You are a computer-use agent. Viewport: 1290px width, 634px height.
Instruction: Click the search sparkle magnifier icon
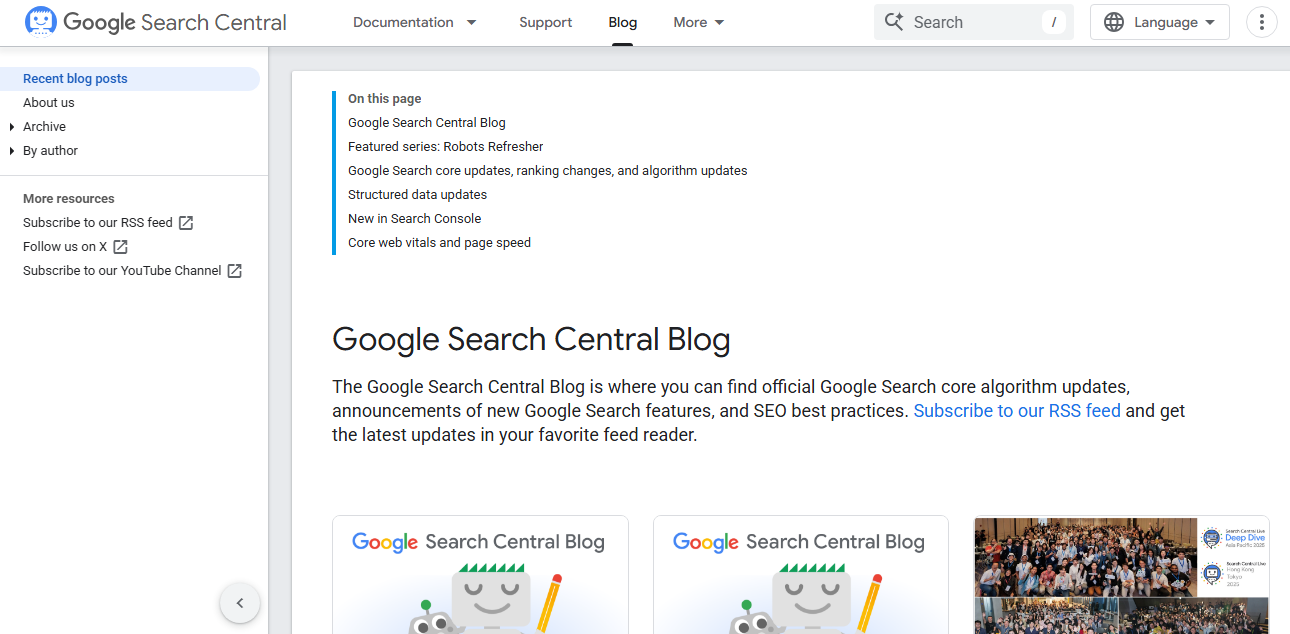[x=894, y=22]
